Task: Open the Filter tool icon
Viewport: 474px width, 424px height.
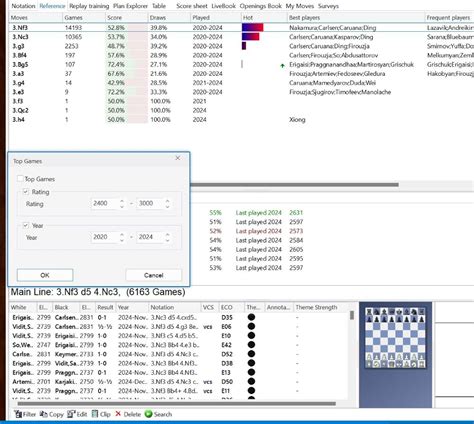Action: [x=18, y=414]
